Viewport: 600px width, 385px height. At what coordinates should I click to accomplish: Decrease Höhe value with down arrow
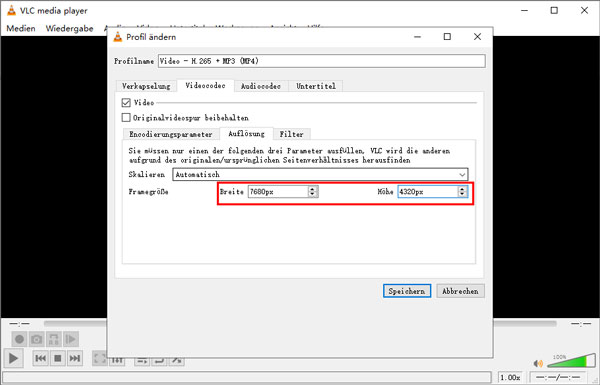click(463, 194)
